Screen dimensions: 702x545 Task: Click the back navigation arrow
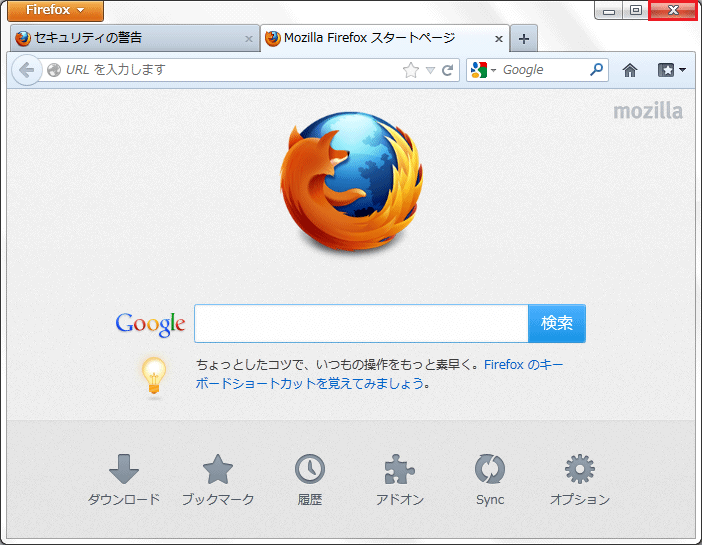click(26, 70)
